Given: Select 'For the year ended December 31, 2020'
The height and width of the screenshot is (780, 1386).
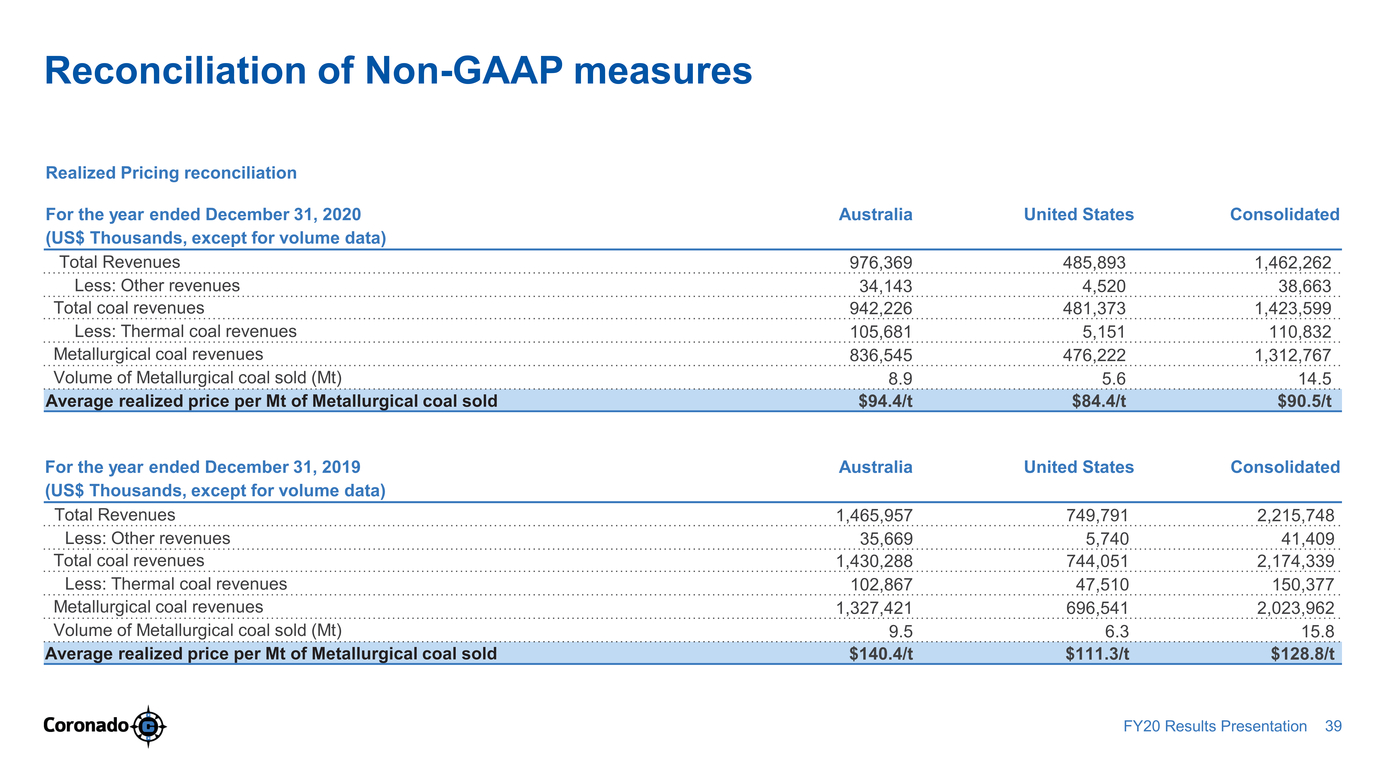Looking at the screenshot, I should coord(203,214).
